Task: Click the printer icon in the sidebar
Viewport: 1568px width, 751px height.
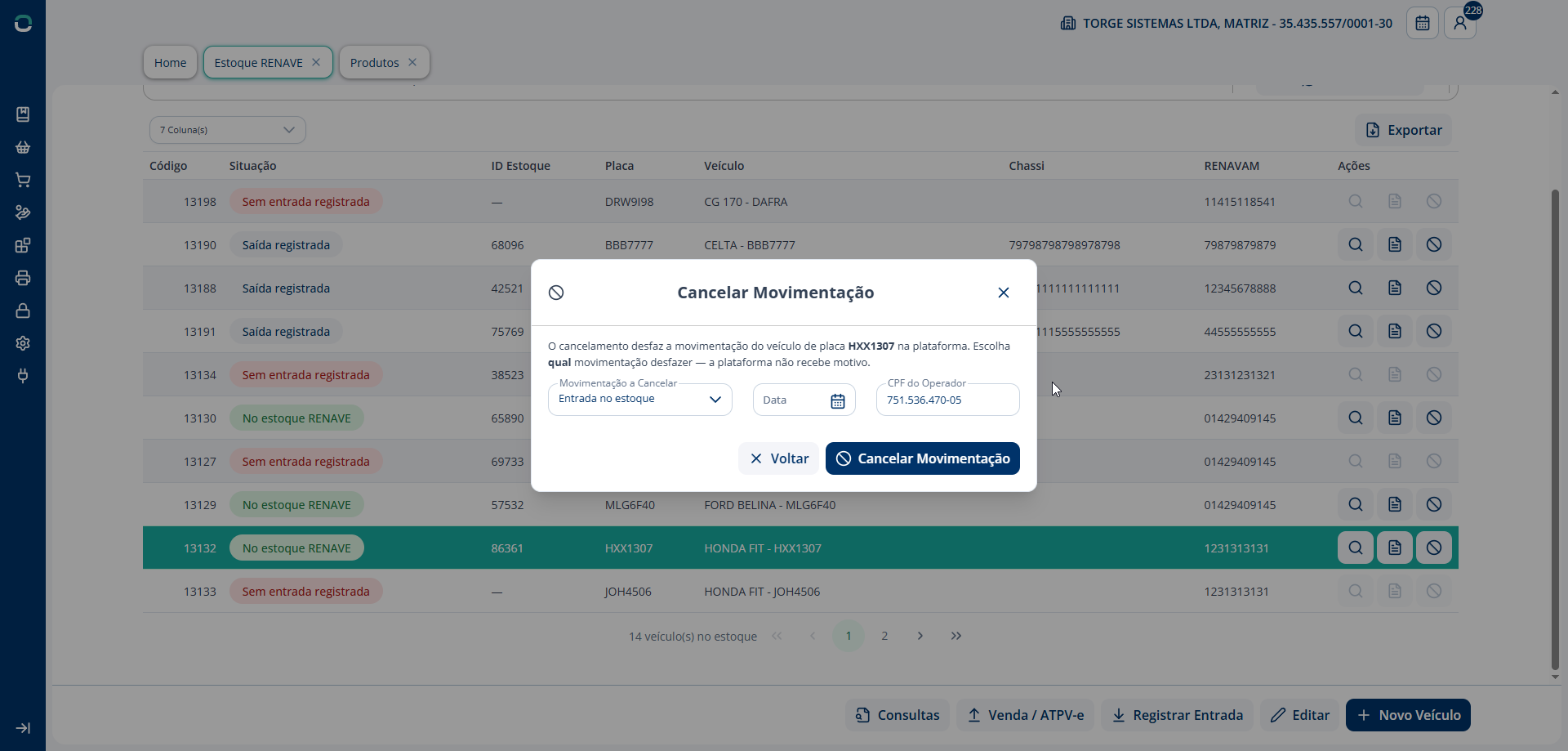Action: [23, 278]
